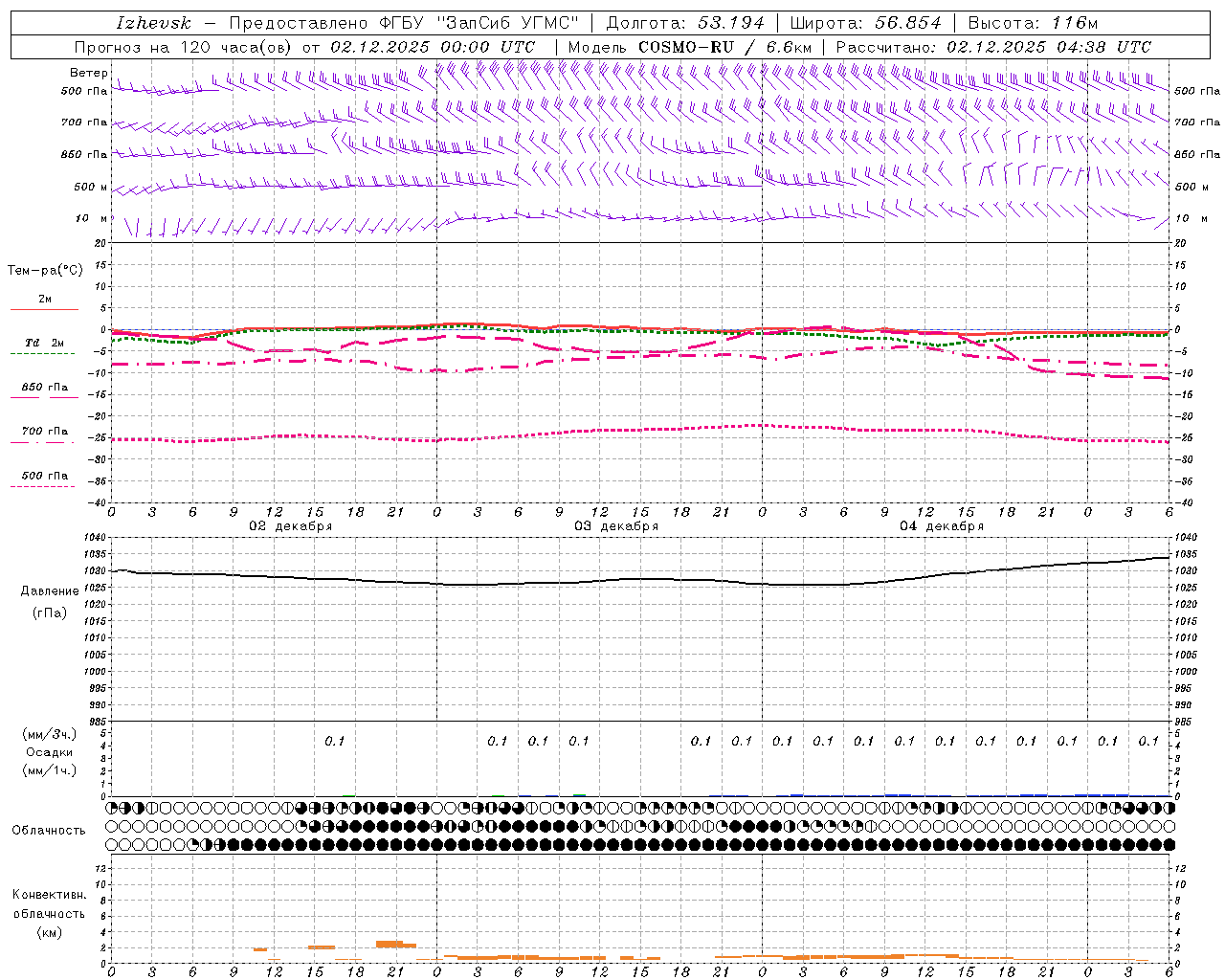Click the 02 декабря date label
Image resolution: width=1225 pixels, height=980 pixels.
pos(290,526)
